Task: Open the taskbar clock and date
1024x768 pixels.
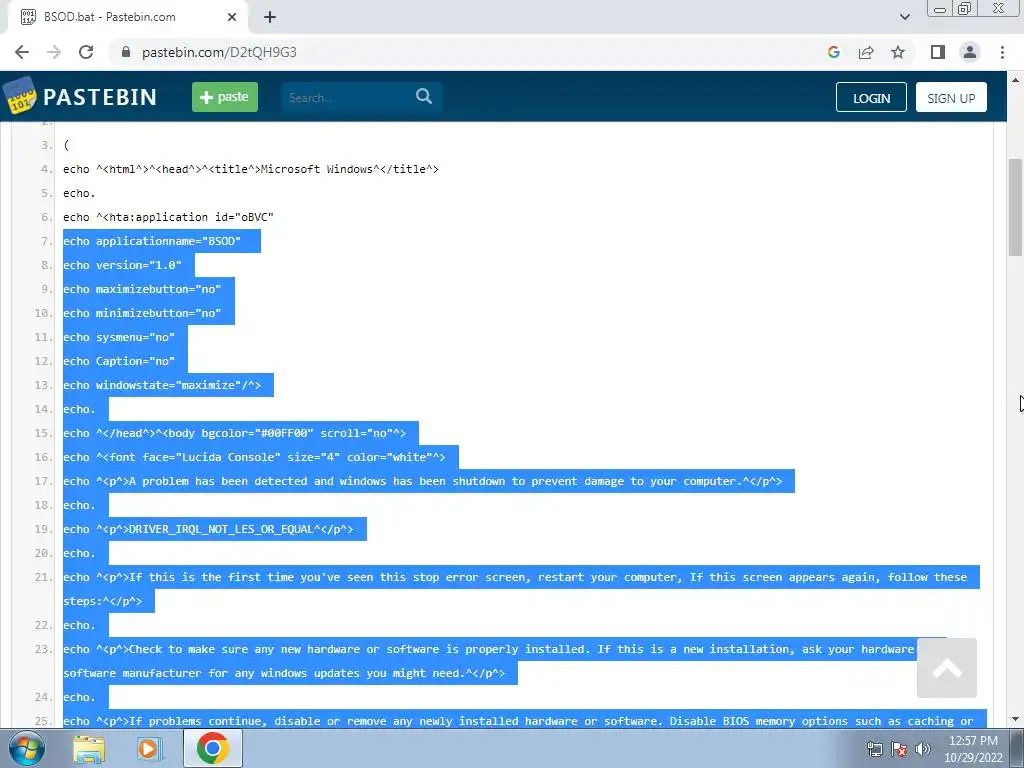Action: pyautogui.click(x=973, y=749)
